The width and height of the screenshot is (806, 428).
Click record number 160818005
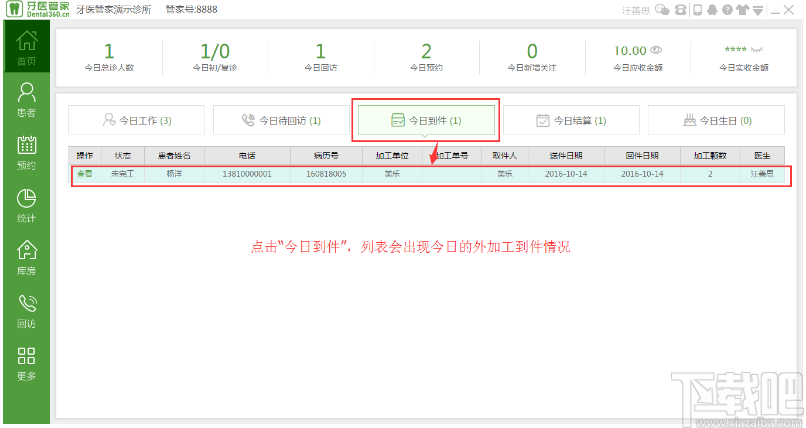pyautogui.click(x=326, y=174)
